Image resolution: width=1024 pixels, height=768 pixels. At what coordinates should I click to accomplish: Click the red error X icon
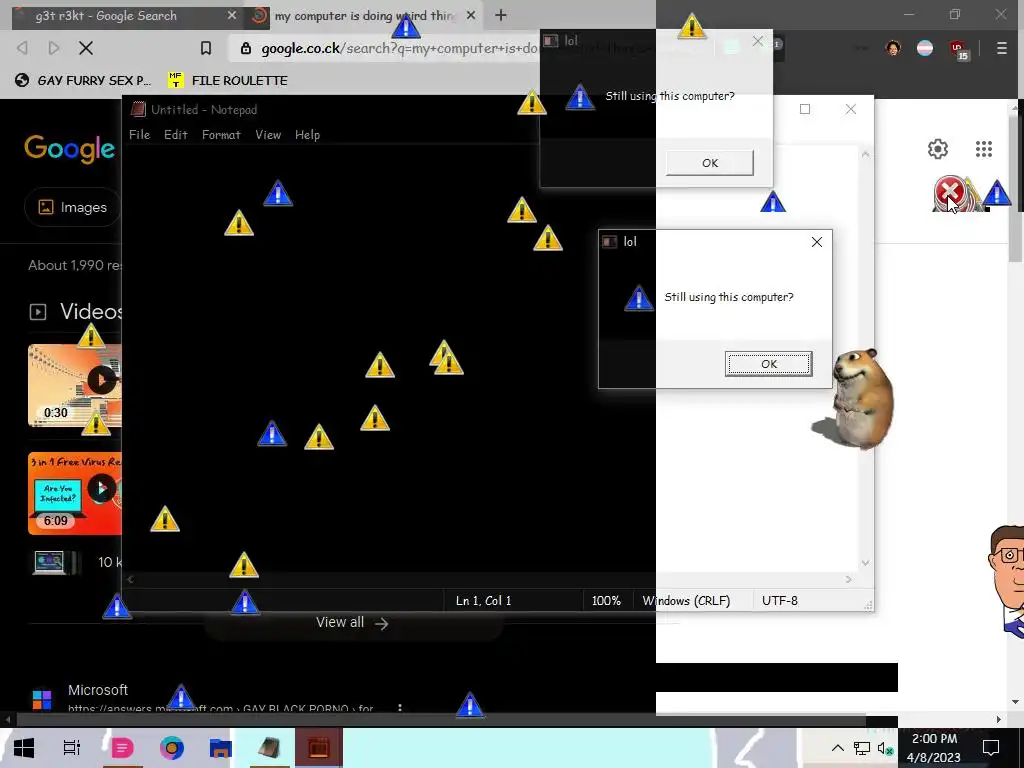[x=948, y=193]
